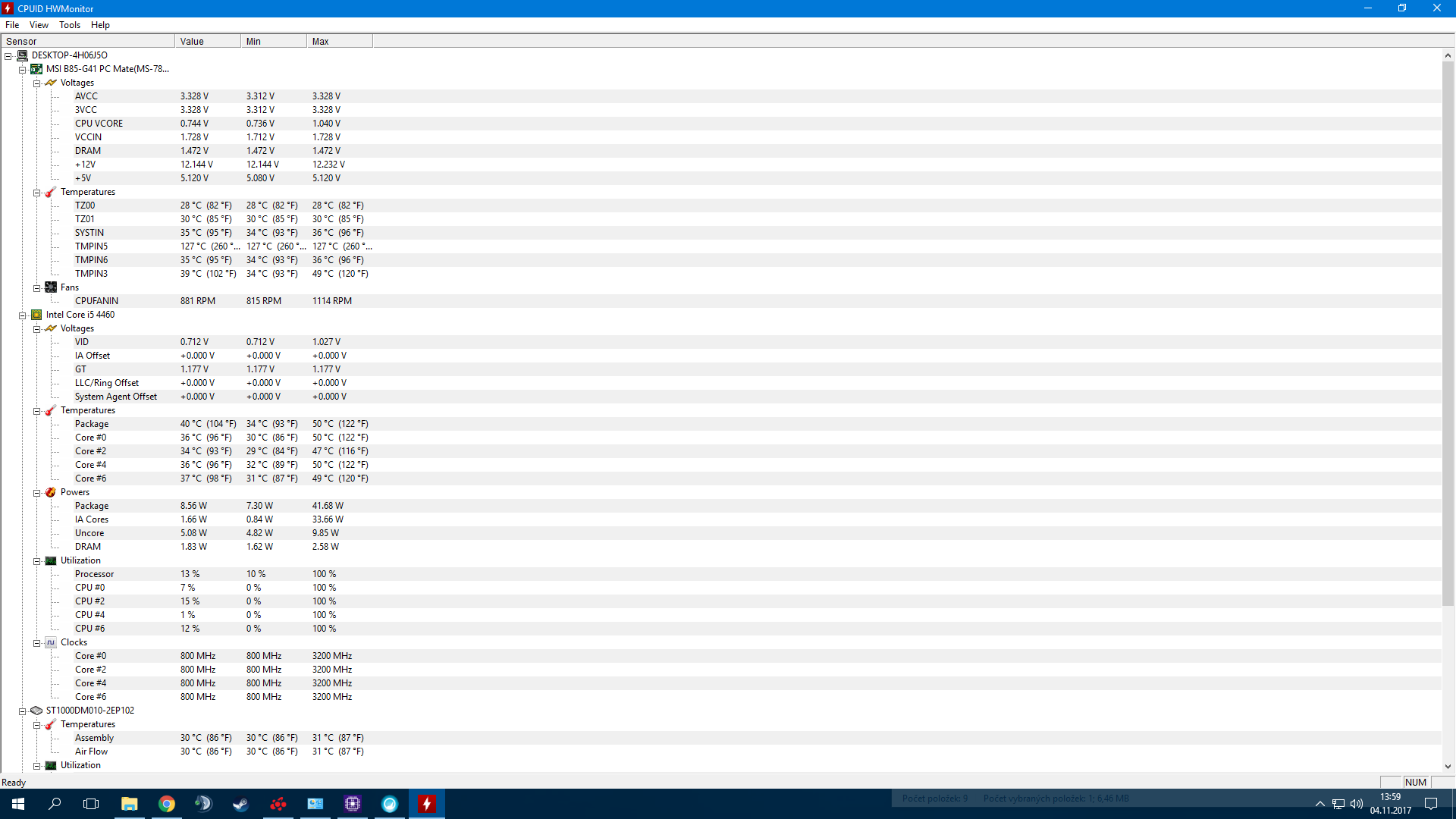Collapse the CPU Utilization section
Image resolution: width=1456 pixels, height=819 pixels.
(36, 561)
